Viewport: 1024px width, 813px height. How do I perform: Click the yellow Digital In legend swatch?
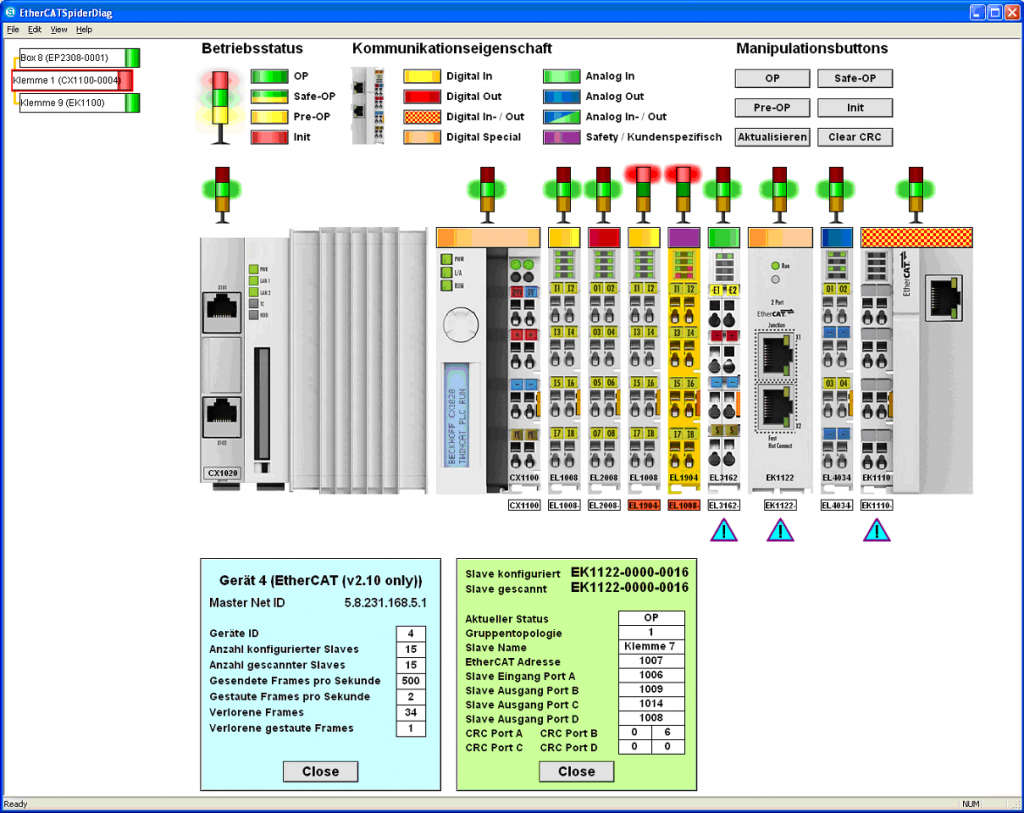click(x=421, y=76)
